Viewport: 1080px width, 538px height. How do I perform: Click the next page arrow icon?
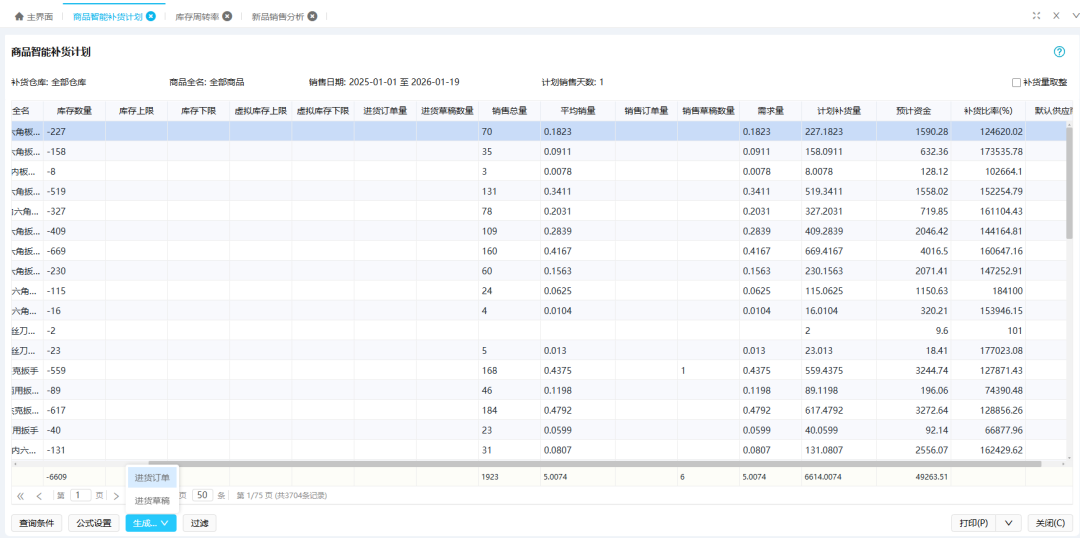116,496
